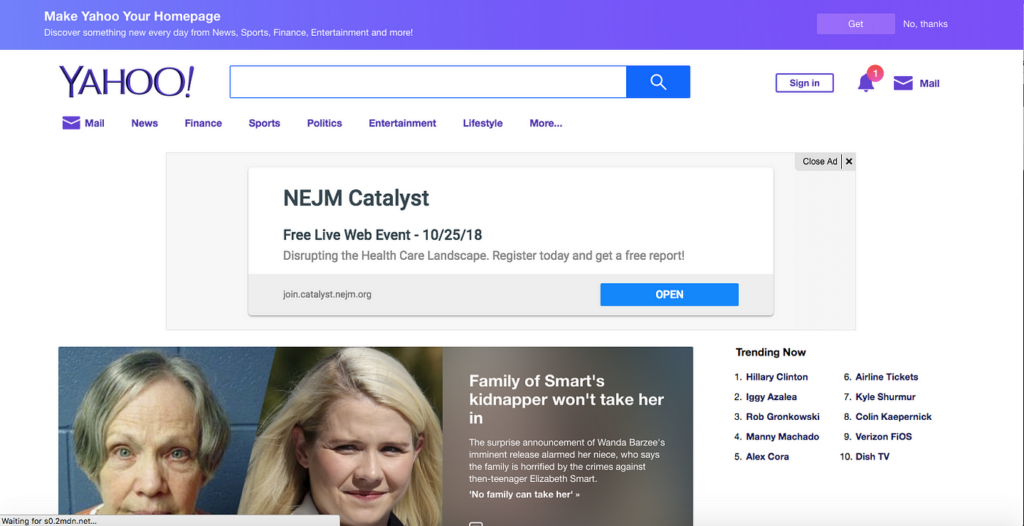
Task: Click the Free Live Web Event ad text
Action: coord(383,235)
